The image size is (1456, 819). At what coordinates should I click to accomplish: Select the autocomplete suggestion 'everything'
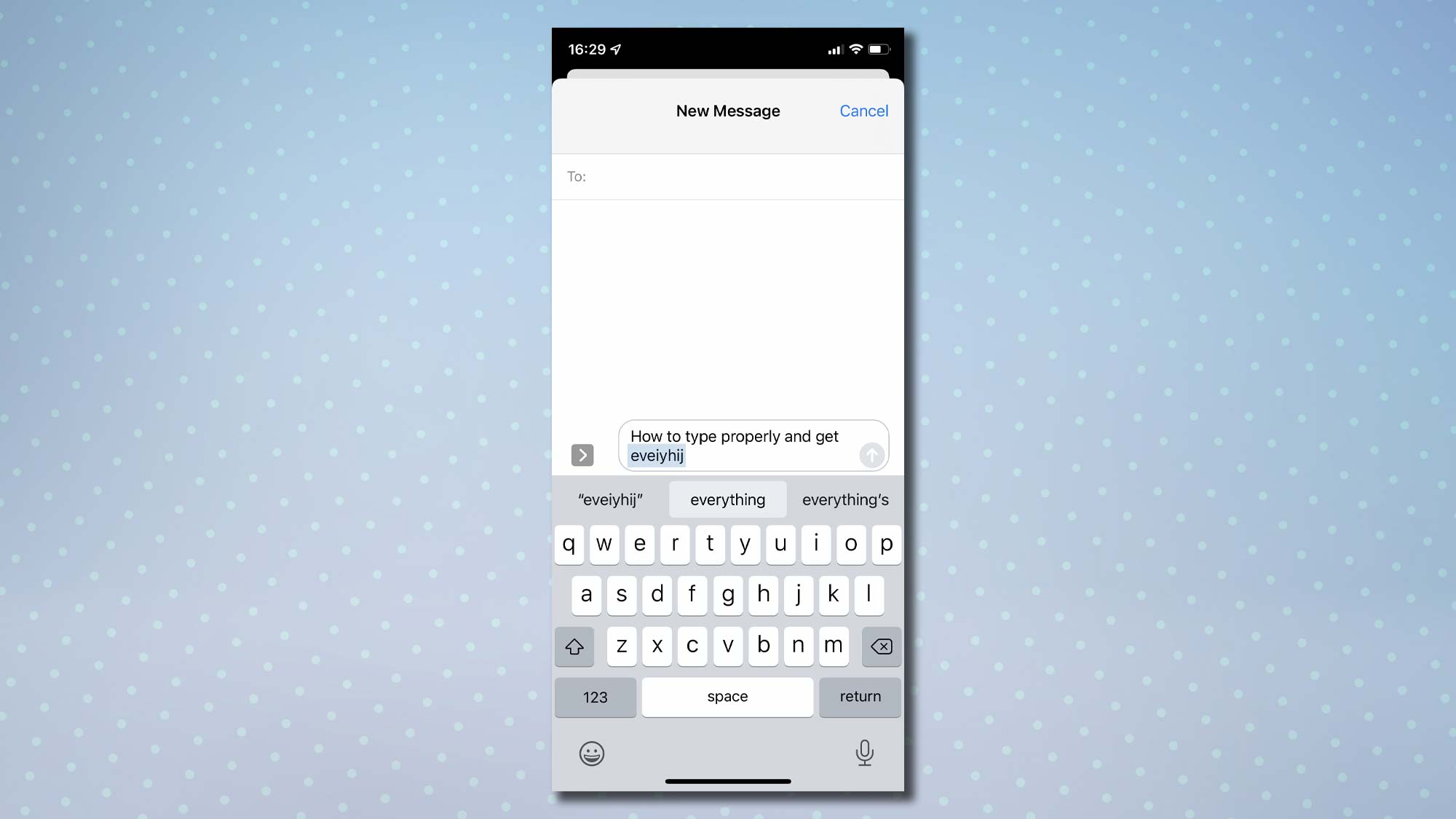[x=728, y=500]
